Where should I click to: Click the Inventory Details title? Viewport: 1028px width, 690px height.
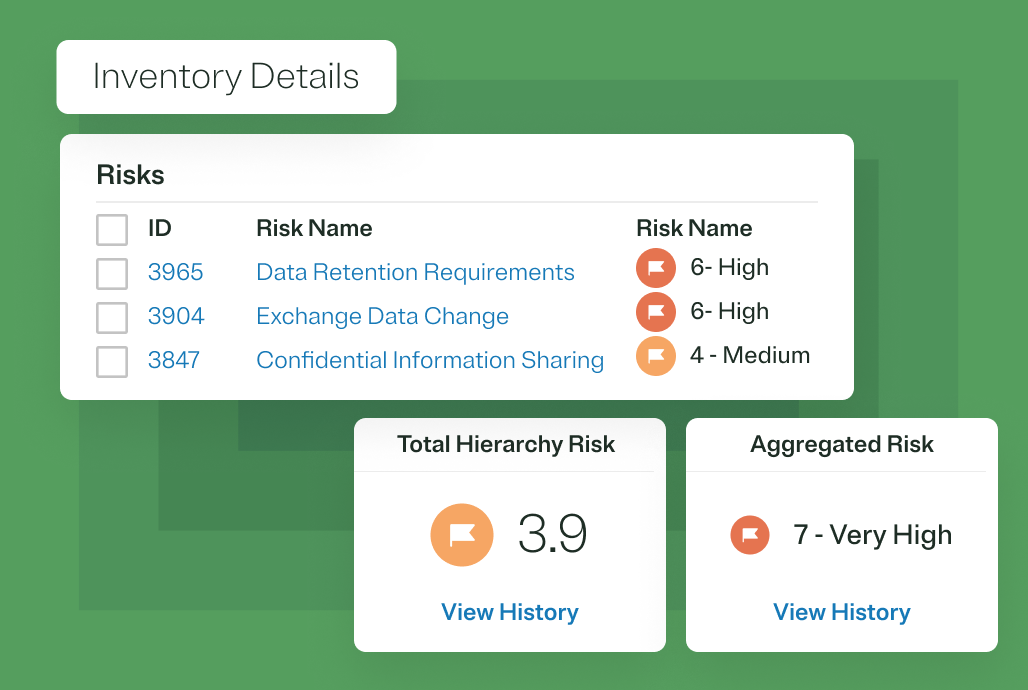click(x=225, y=77)
